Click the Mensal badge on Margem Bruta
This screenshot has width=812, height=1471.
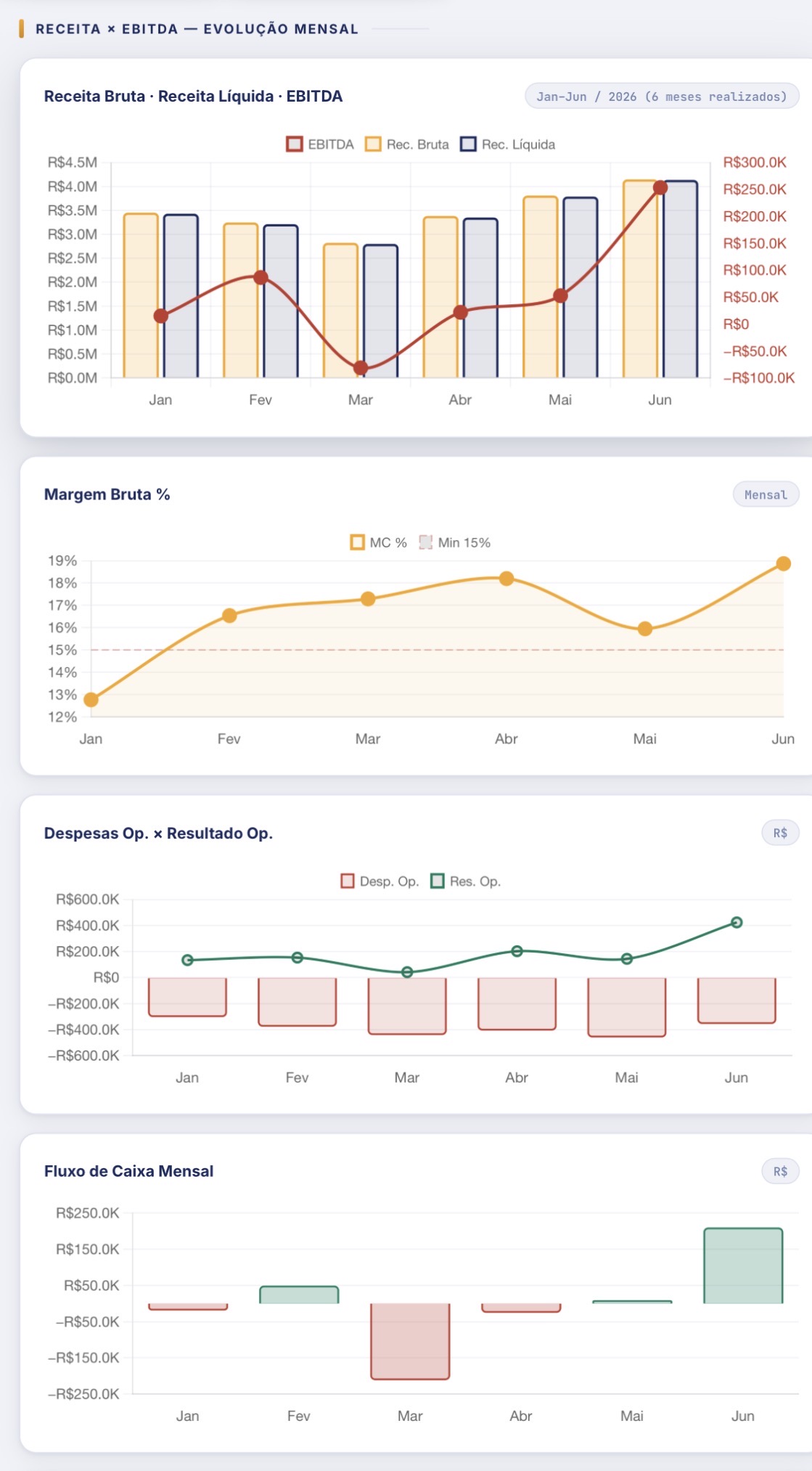tap(766, 494)
